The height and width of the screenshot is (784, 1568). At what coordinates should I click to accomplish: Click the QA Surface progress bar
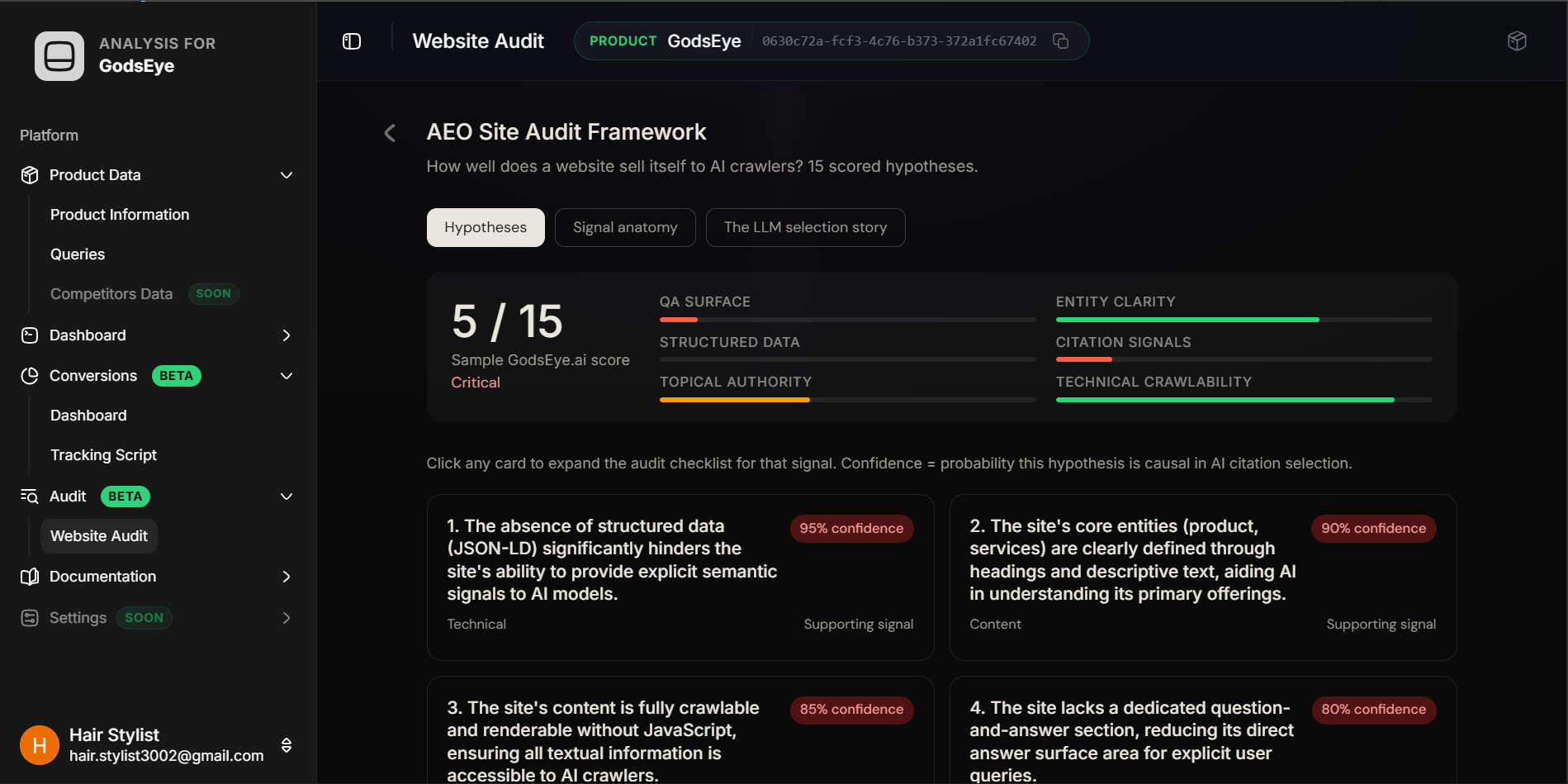coord(846,320)
